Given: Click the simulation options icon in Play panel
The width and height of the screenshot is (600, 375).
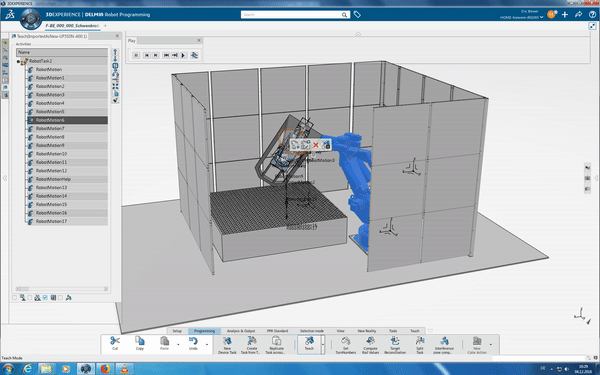Looking at the screenshot, I should (194, 55).
